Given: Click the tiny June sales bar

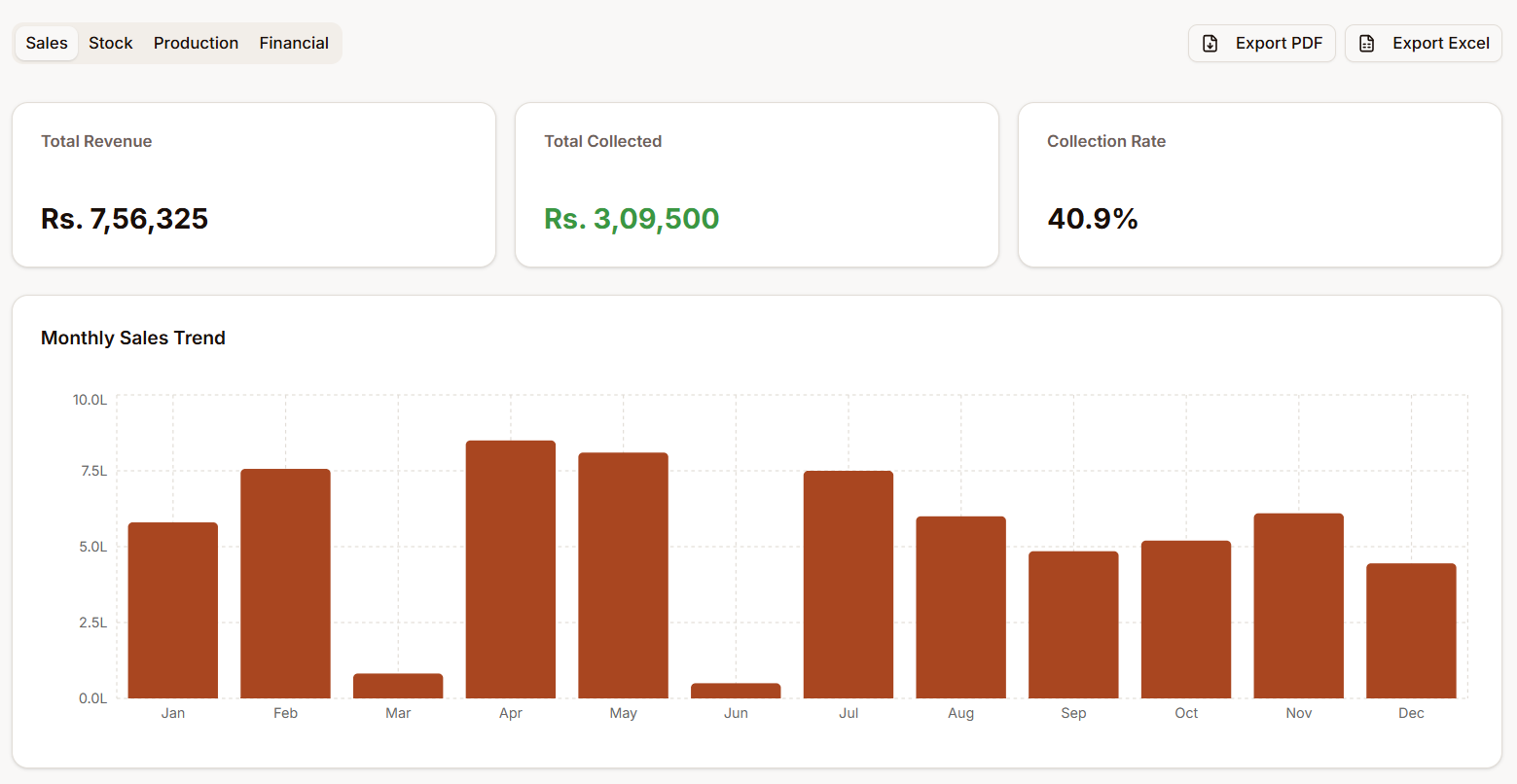Looking at the screenshot, I should (736, 691).
